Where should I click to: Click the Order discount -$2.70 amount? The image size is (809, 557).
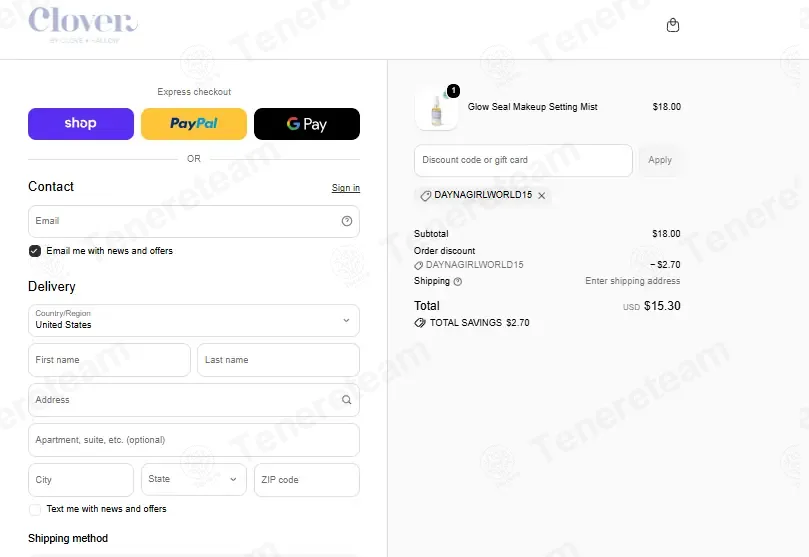(x=666, y=265)
